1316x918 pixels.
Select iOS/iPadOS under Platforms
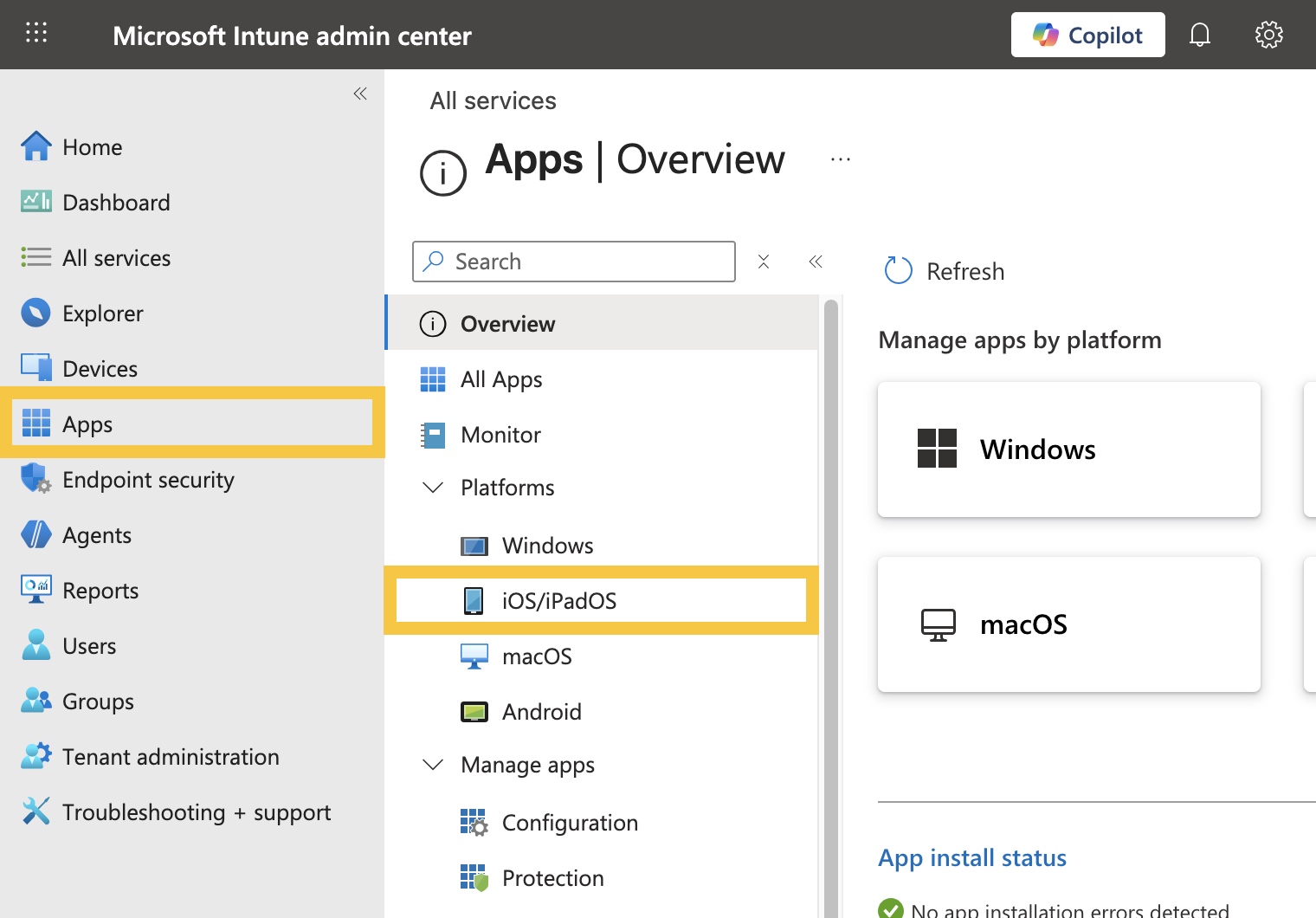pyautogui.click(x=559, y=601)
